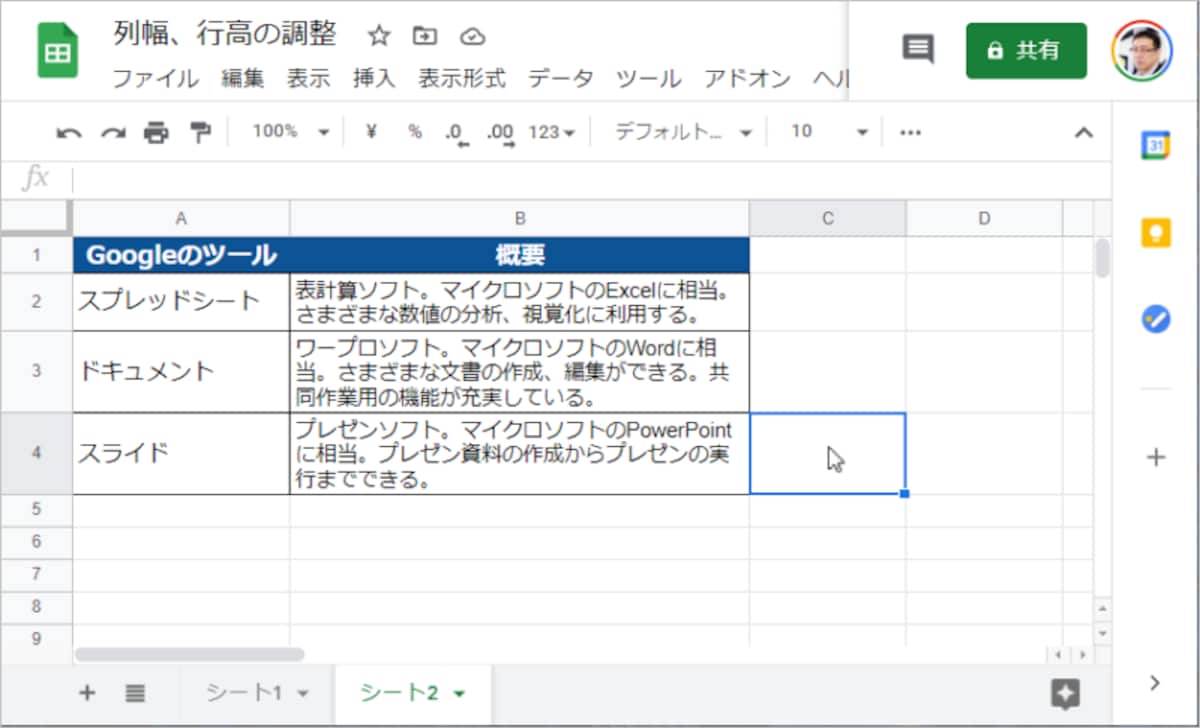Click the Googleのツール header cell
Image resolution: width=1200 pixels, height=728 pixels.
[x=181, y=255]
